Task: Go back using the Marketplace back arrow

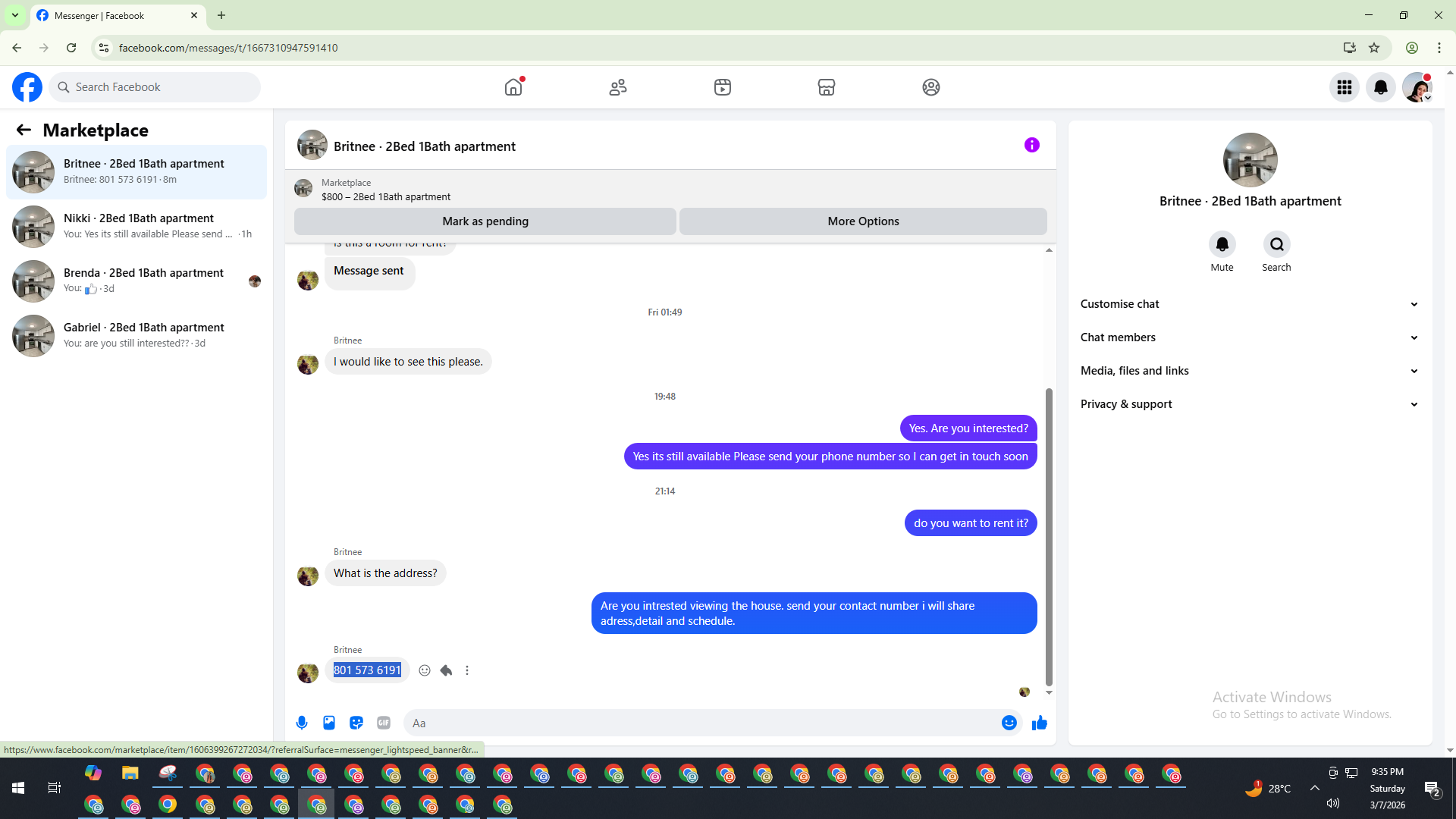Action: point(24,130)
